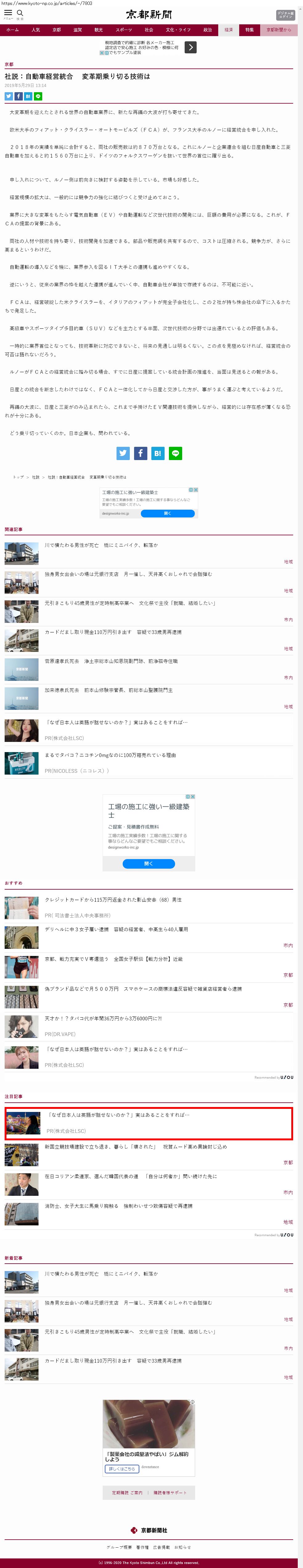303x1568 pixels.
Task: Click the デジタル版ログイン button
Action: click(x=285, y=14)
